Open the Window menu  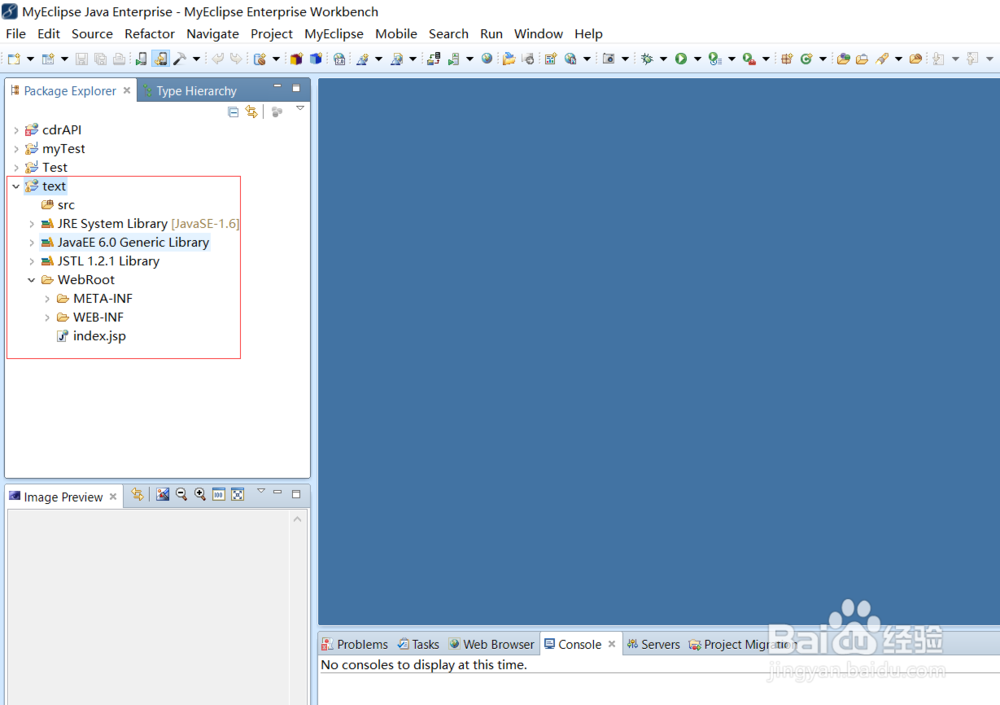(538, 34)
